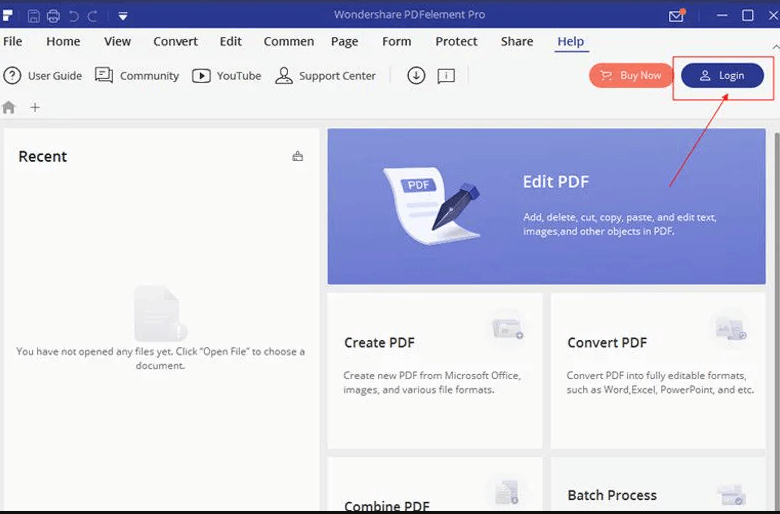The image size is (780, 514).
Task: Click the empty document placeholder icon
Action: [x=160, y=313]
